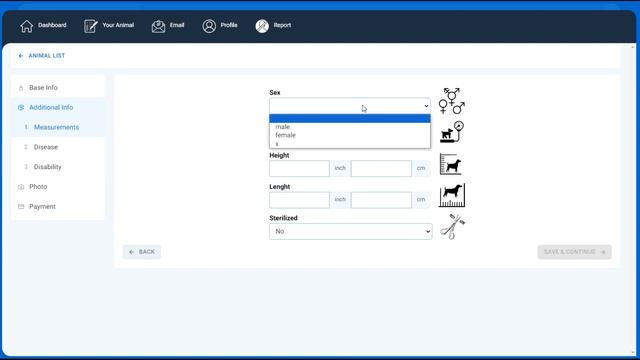Choose female from Sex list

tap(350, 135)
